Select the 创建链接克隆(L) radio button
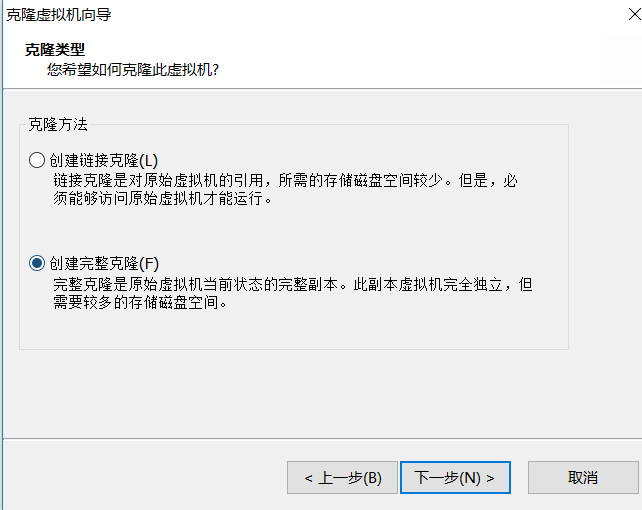The height and width of the screenshot is (510, 642). coord(37,160)
